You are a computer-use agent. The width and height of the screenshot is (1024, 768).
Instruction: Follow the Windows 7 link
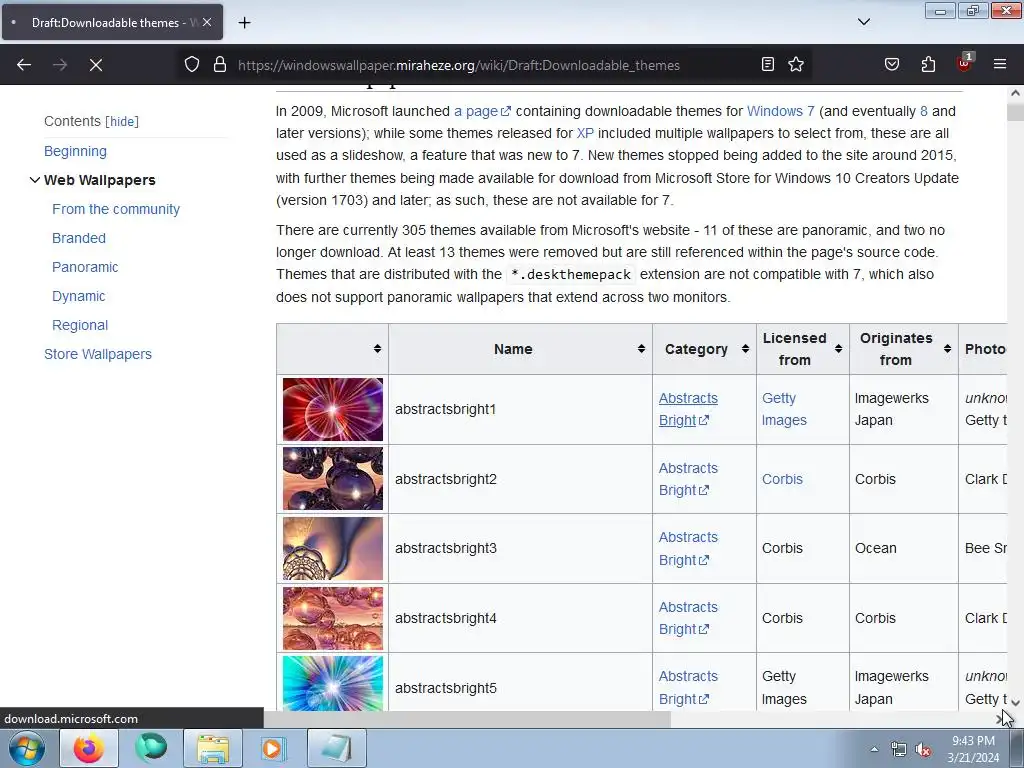point(780,111)
